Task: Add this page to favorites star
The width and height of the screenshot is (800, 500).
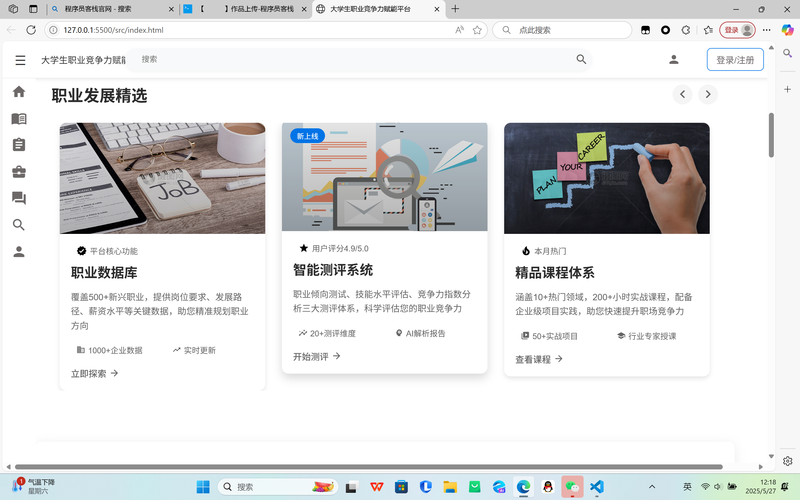Action: pyautogui.click(x=477, y=30)
